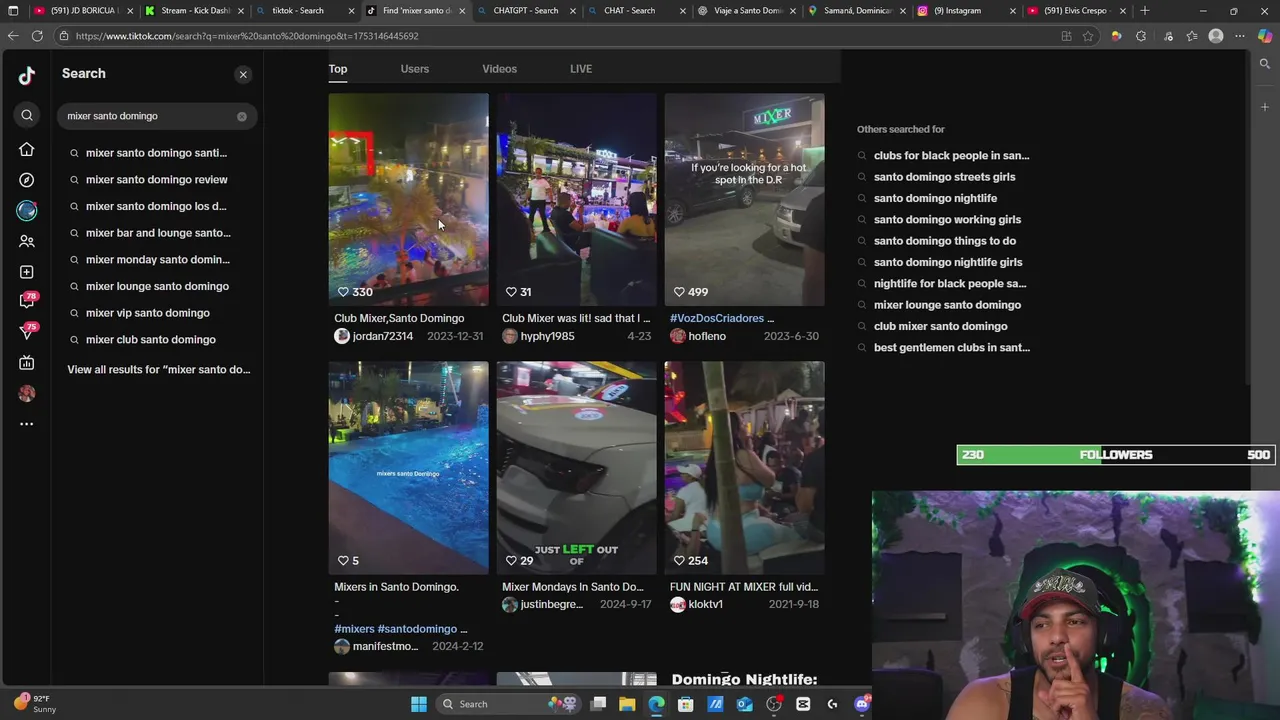
Task: Open the video thumbnail with 499 likes
Action: click(745, 199)
